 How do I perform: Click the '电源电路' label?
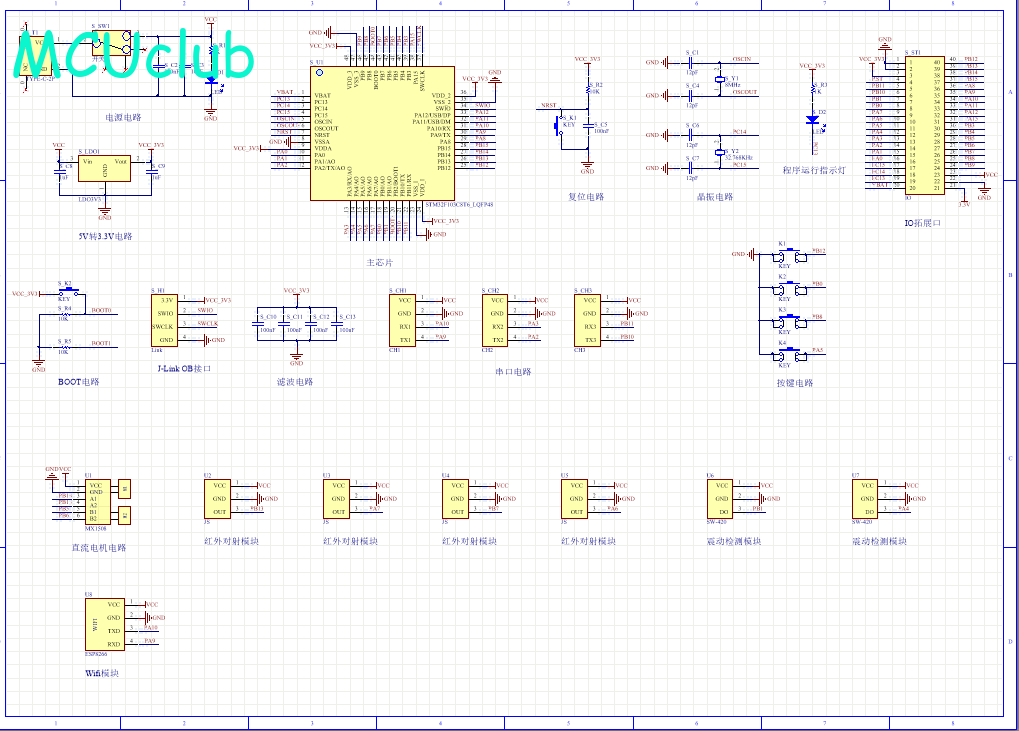(123, 118)
